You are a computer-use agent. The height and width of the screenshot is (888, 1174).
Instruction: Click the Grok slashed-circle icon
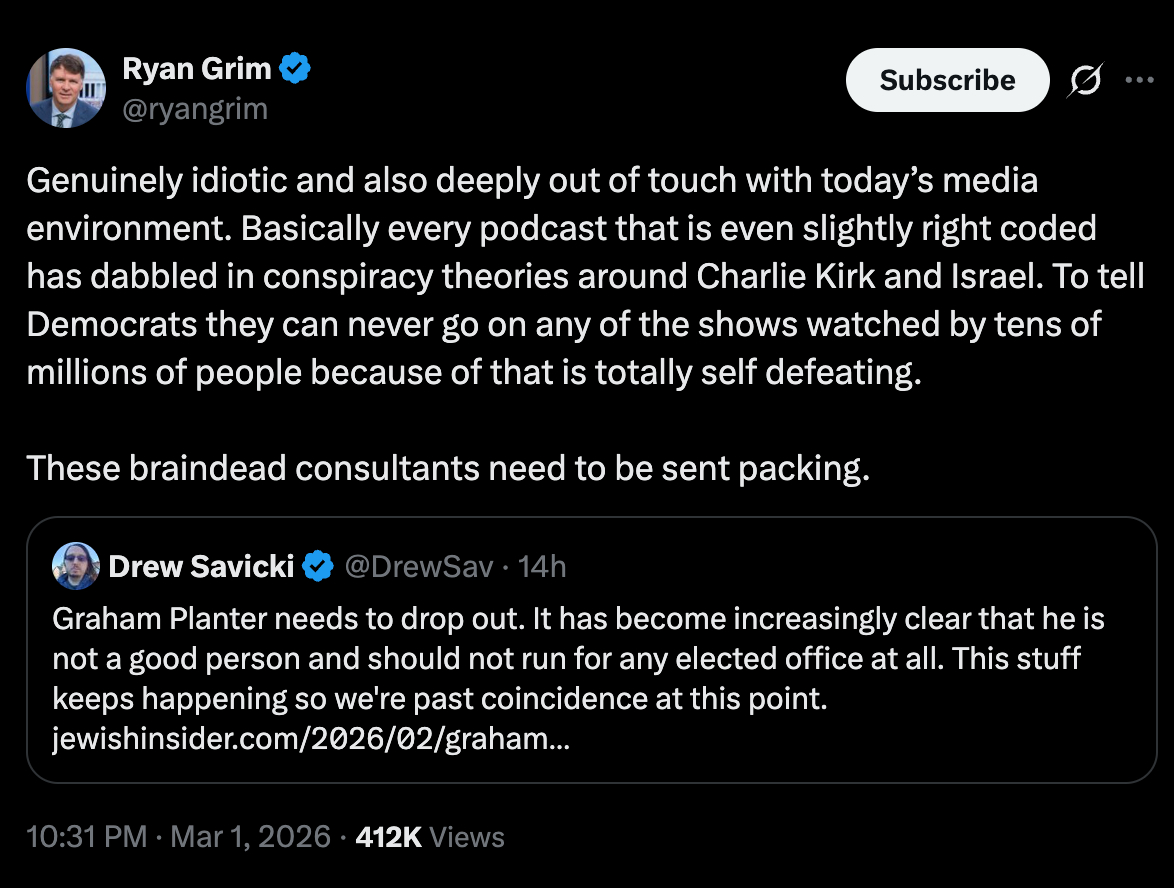tap(1085, 81)
